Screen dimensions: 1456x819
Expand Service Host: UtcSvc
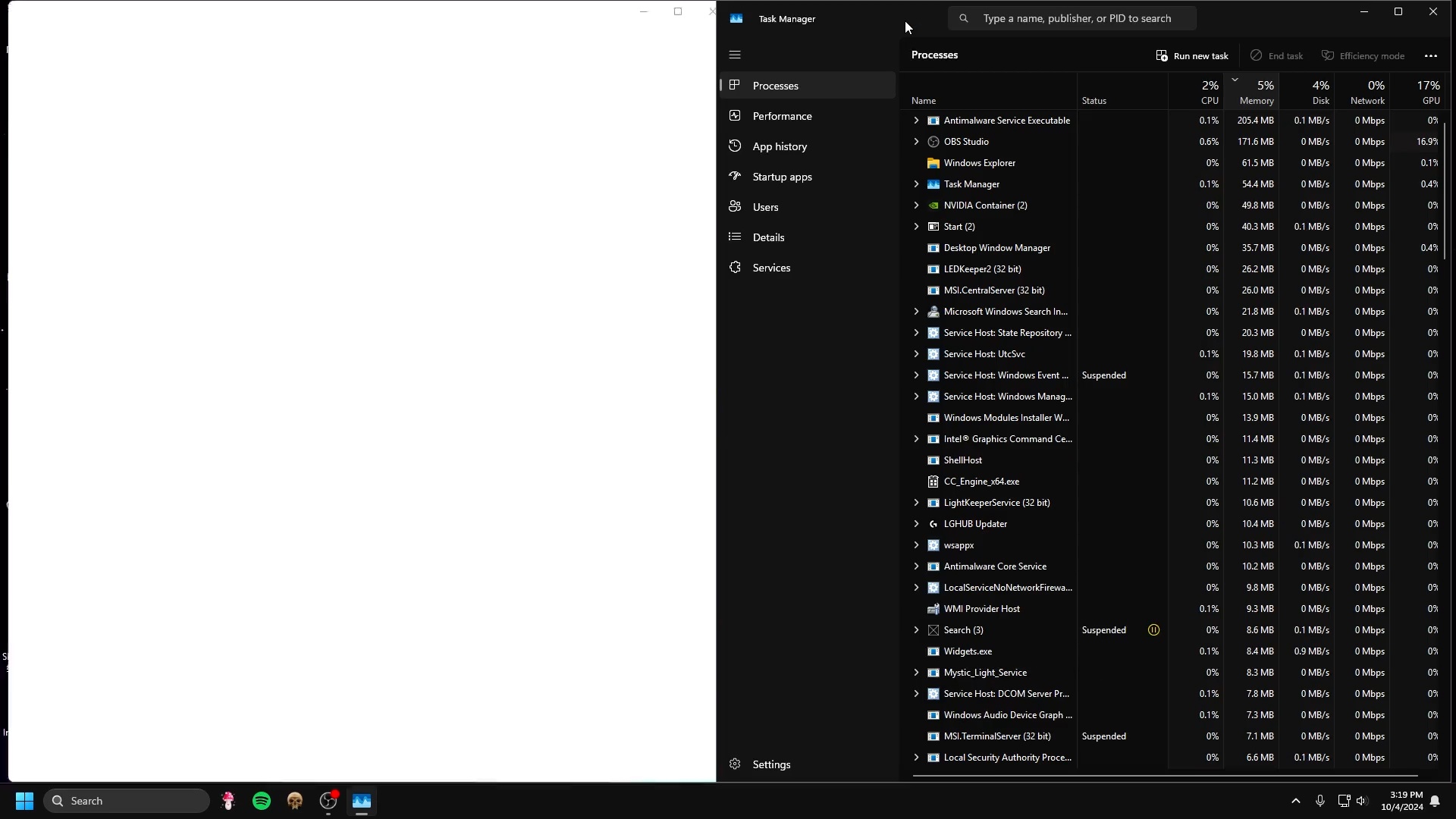(x=916, y=354)
